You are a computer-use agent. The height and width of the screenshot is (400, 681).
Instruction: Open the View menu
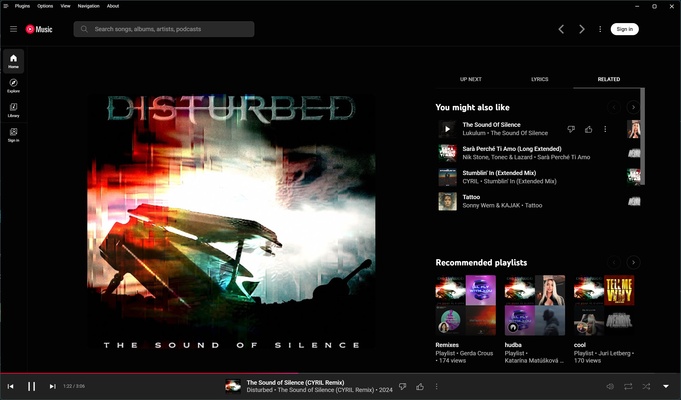(x=65, y=6)
